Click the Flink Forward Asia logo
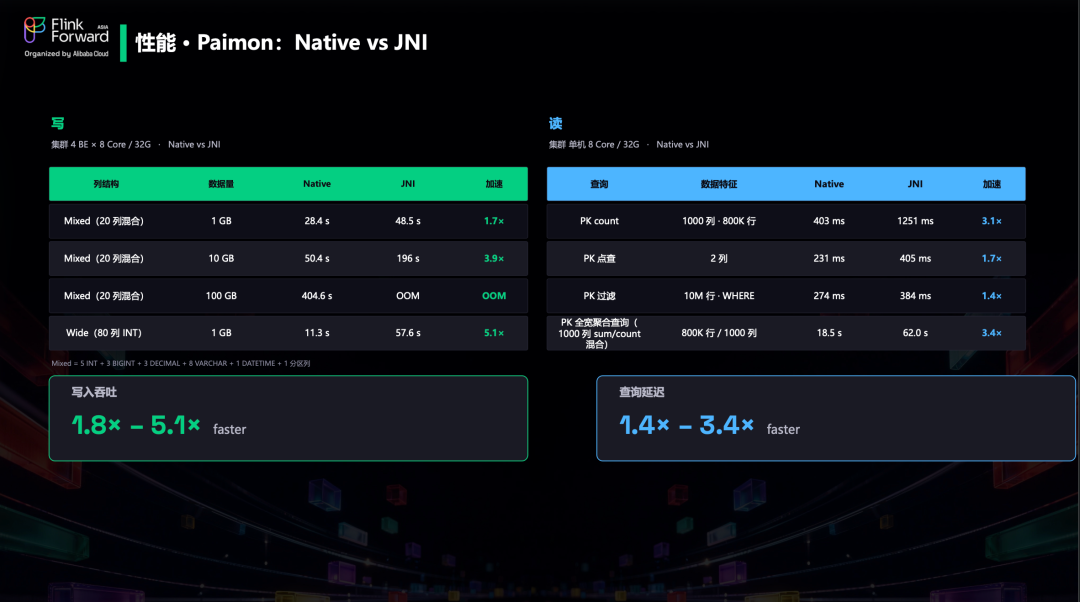This screenshot has height=602, width=1080. tap(66, 31)
